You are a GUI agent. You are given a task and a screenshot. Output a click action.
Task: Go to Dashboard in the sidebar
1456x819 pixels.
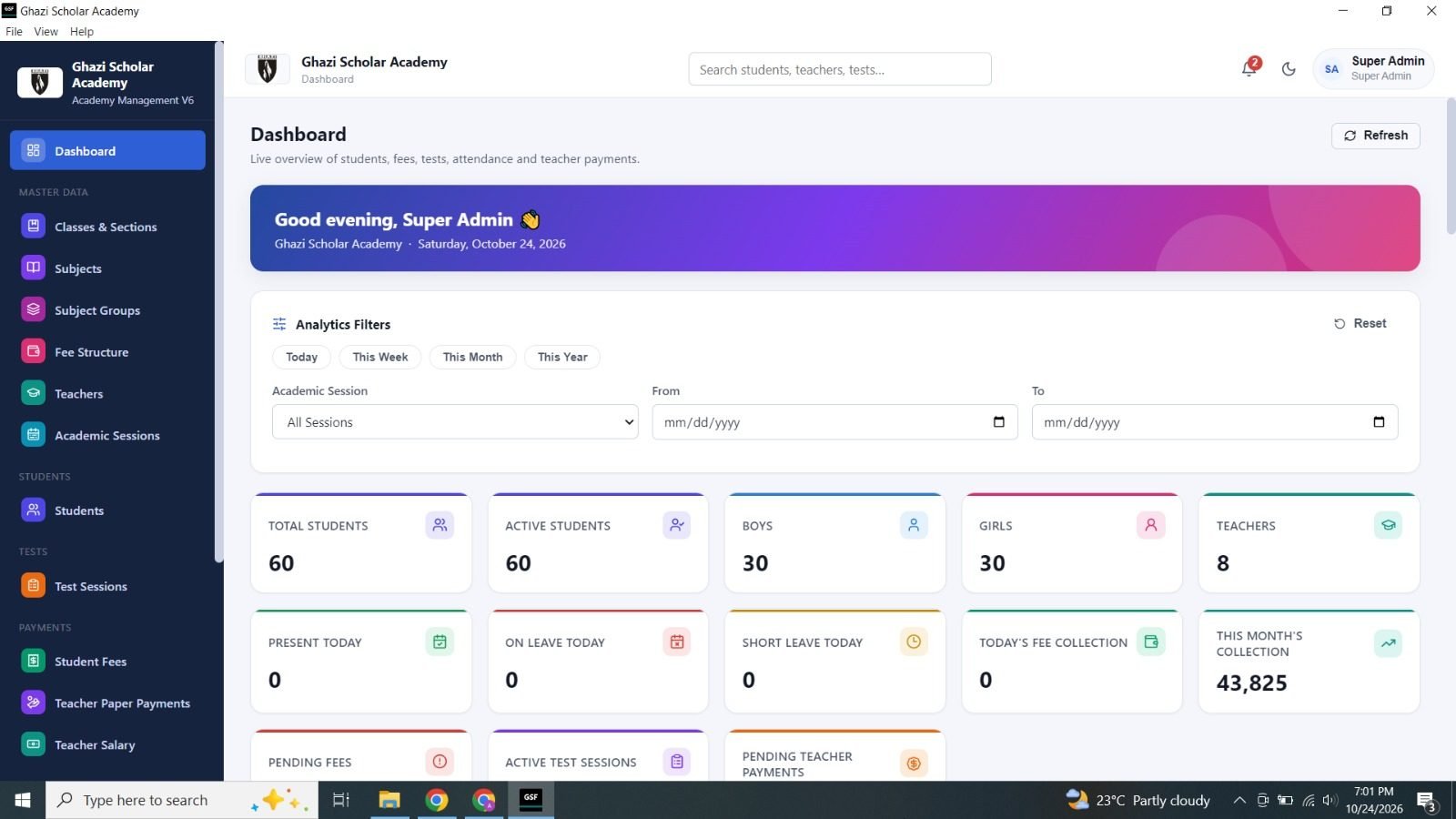click(x=107, y=150)
